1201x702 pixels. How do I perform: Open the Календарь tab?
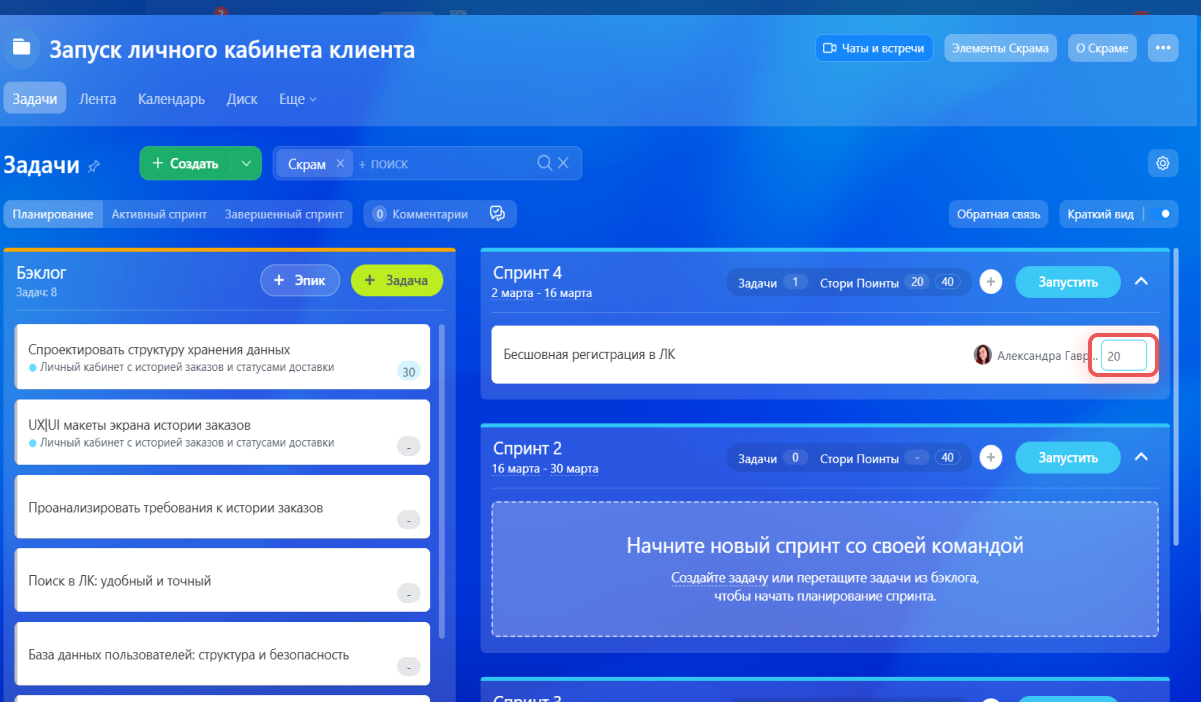[x=171, y=99]
